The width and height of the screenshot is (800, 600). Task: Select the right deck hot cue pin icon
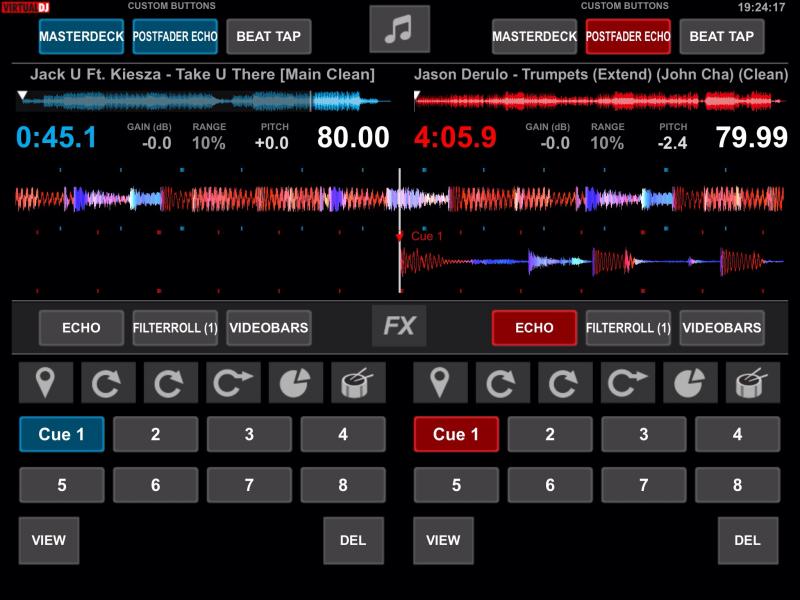(440, 383)
